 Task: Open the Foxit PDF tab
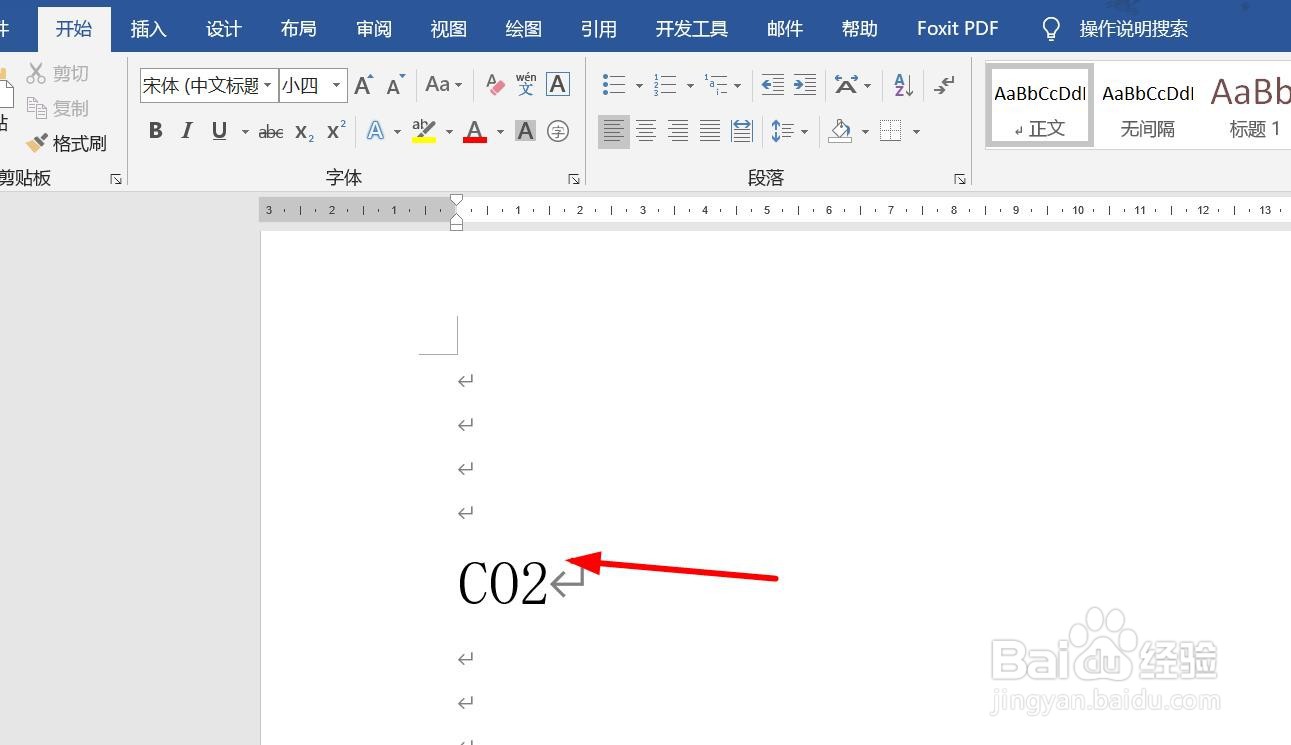[x=957, y=28]
